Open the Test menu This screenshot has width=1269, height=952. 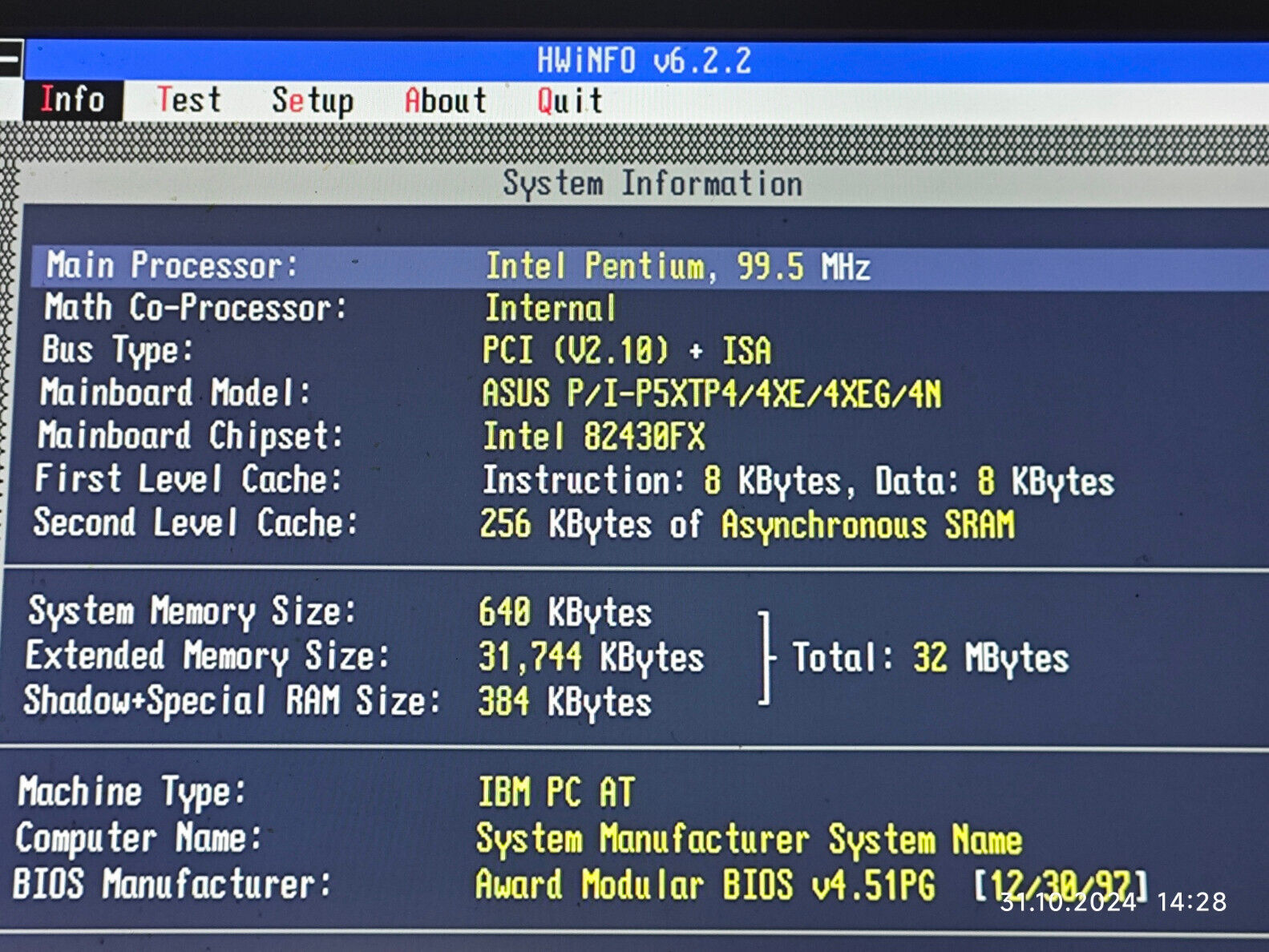tap(188, 100)
